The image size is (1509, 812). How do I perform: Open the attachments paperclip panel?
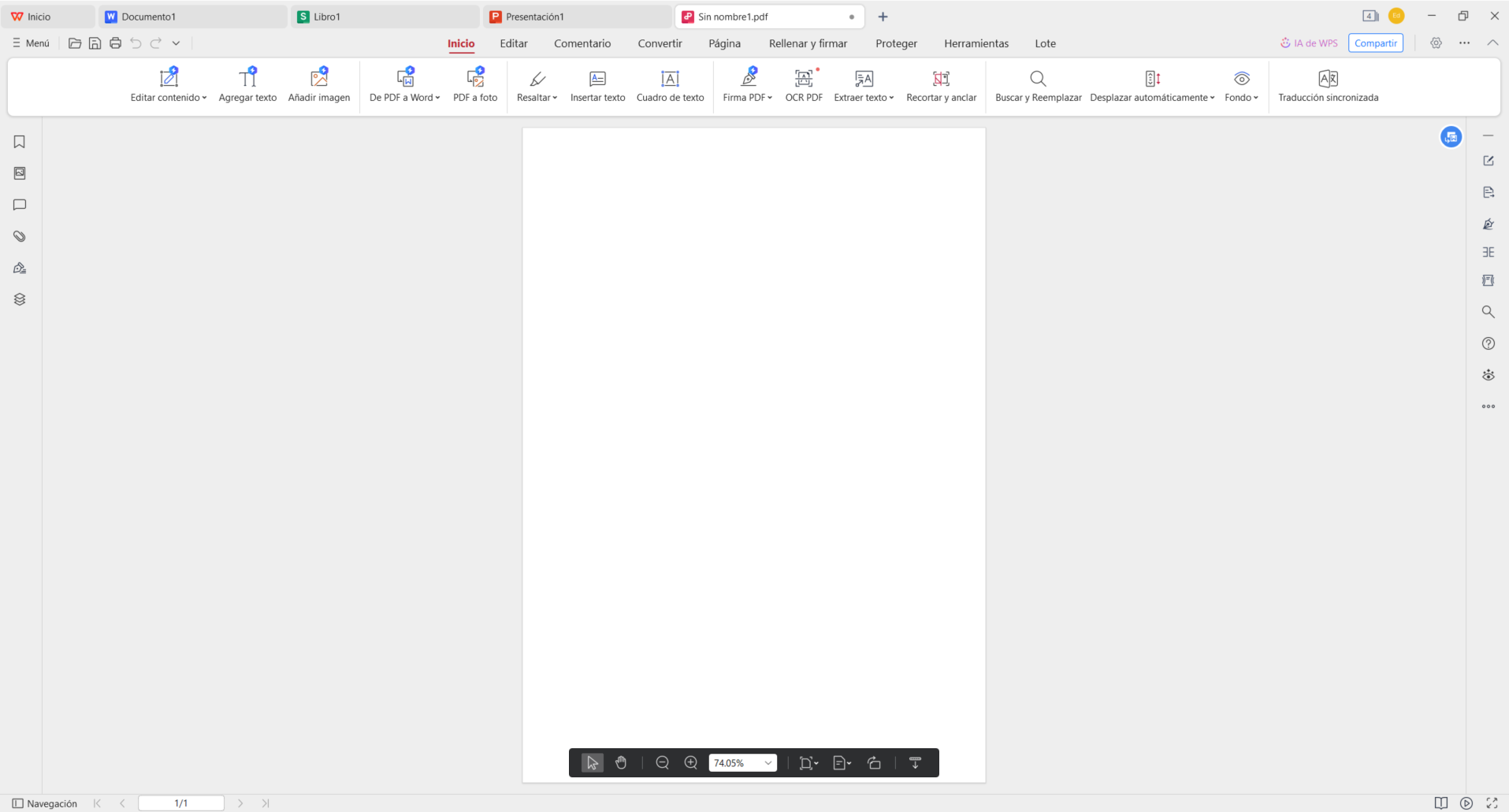point(20,236)
